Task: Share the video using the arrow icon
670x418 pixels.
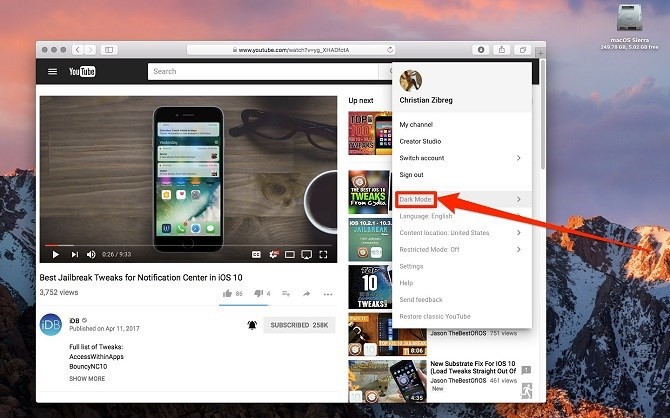Action: [x=306, y=294]
